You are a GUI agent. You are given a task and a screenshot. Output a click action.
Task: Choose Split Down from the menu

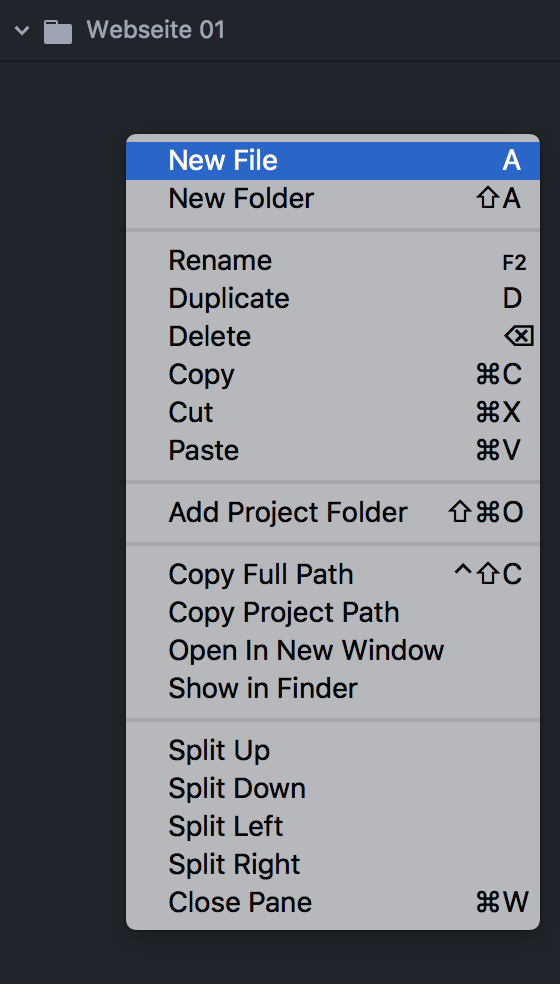(333, 788)
